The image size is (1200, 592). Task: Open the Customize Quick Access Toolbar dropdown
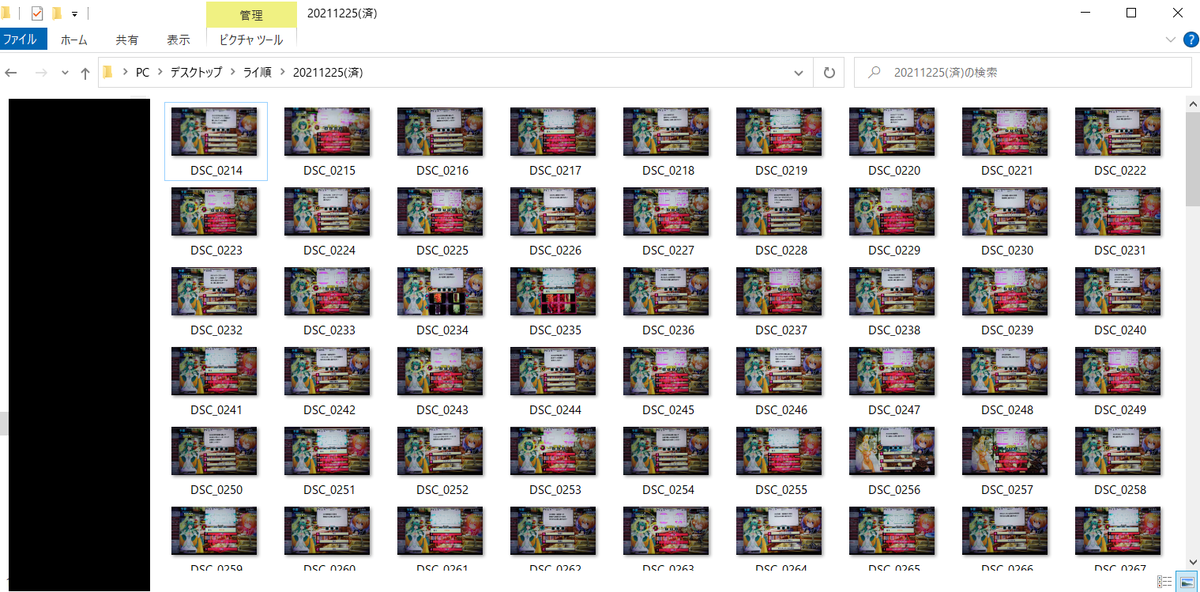tap(75, 14)
